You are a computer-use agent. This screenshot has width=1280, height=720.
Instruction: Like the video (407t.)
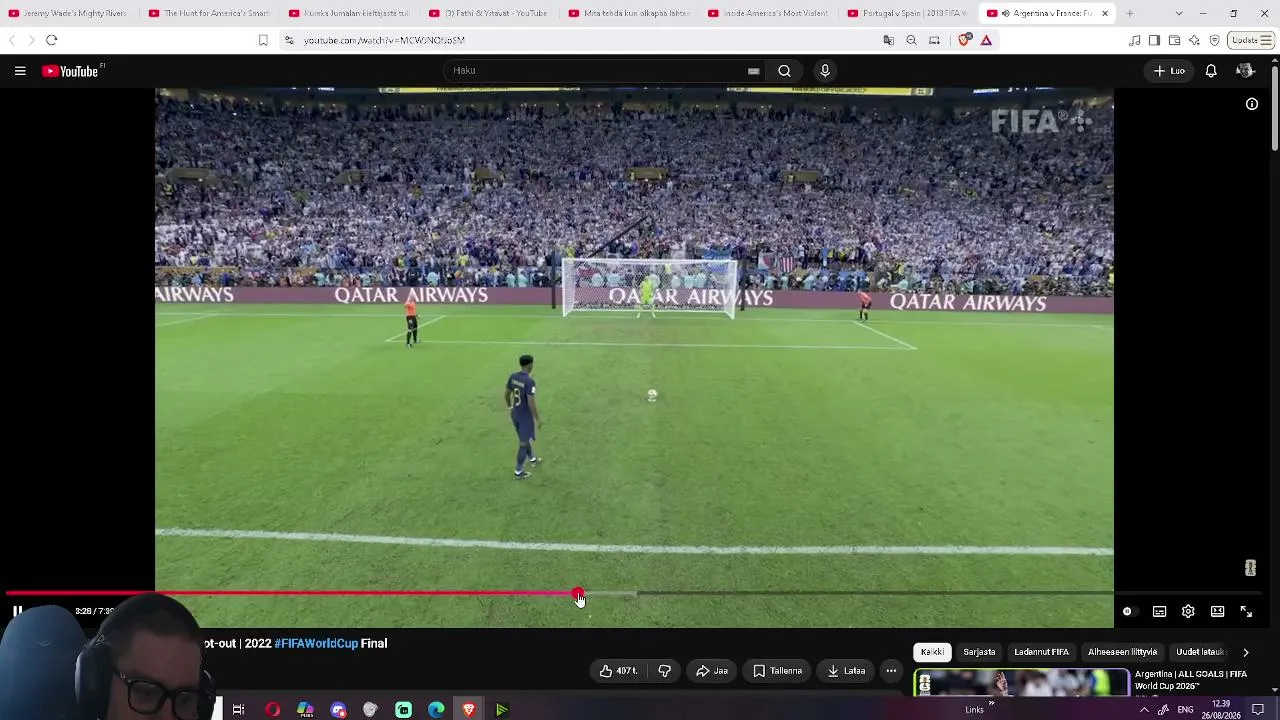coord(618,671)
